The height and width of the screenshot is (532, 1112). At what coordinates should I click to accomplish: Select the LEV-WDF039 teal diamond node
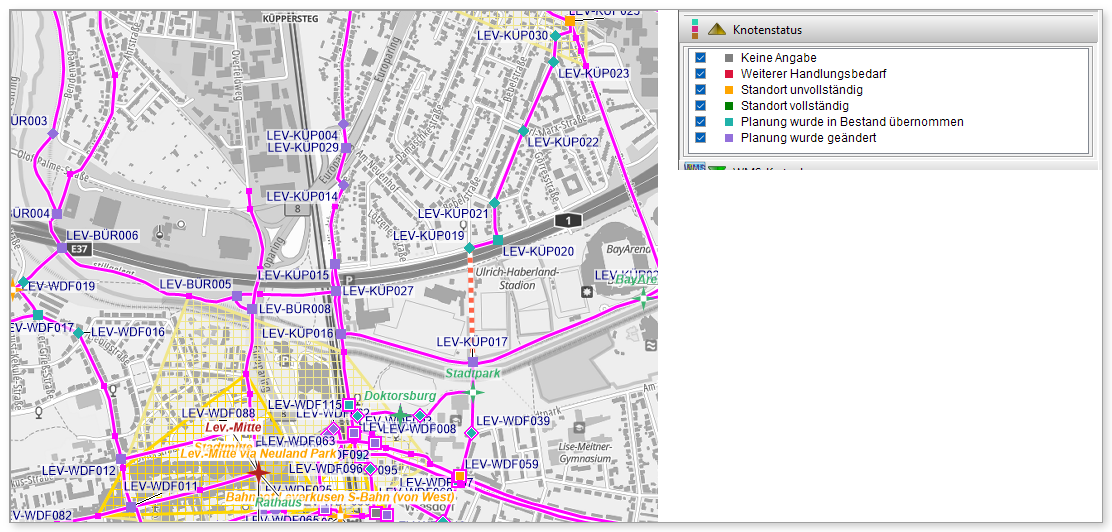[x=471, y=433]
